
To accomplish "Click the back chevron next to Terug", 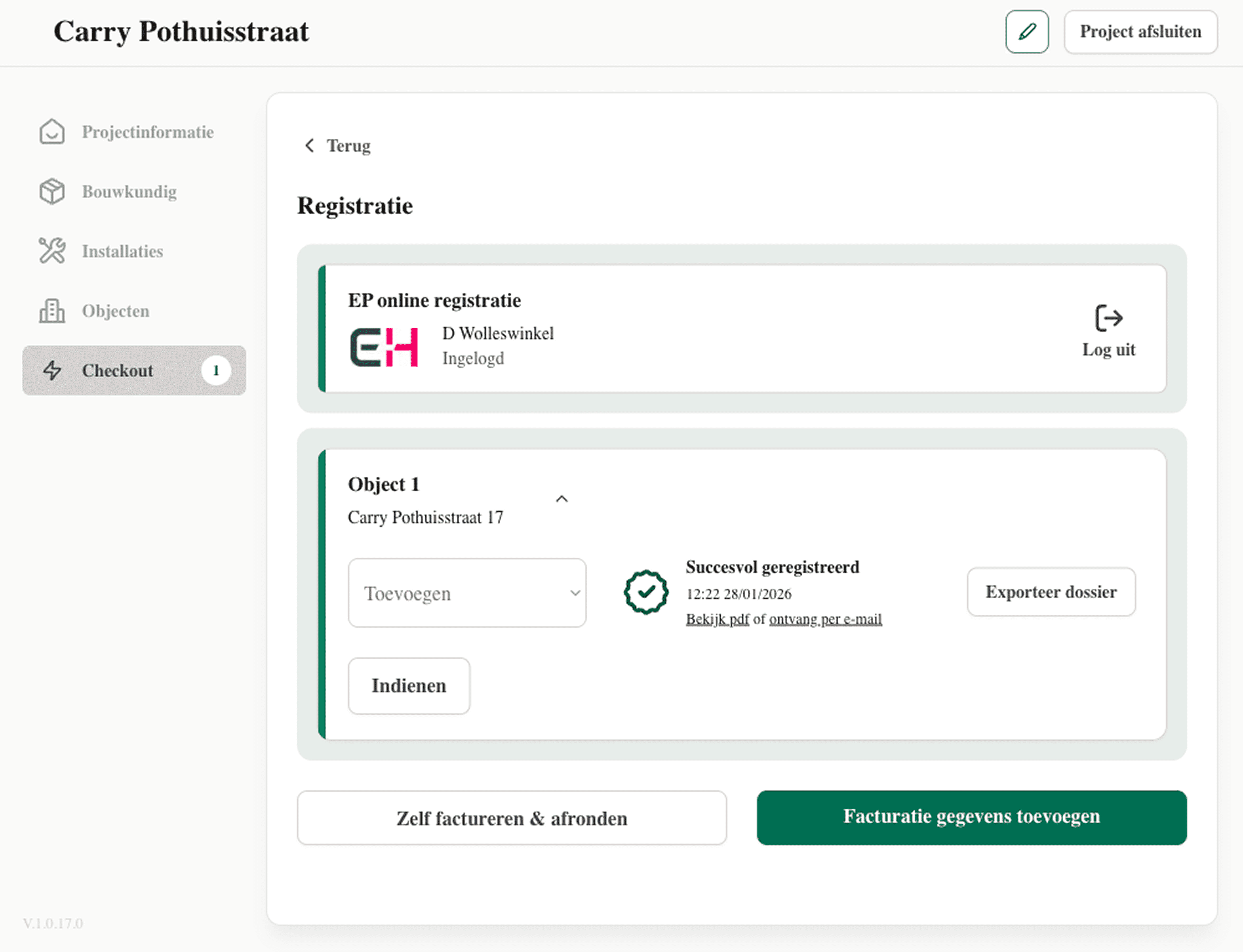I will [309, 146].
